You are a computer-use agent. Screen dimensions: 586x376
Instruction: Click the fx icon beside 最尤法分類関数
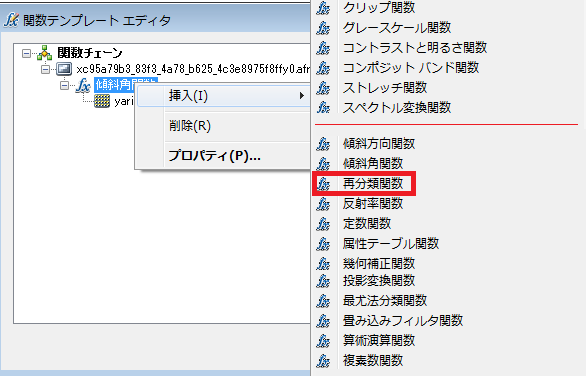click(x=323, y=301)
